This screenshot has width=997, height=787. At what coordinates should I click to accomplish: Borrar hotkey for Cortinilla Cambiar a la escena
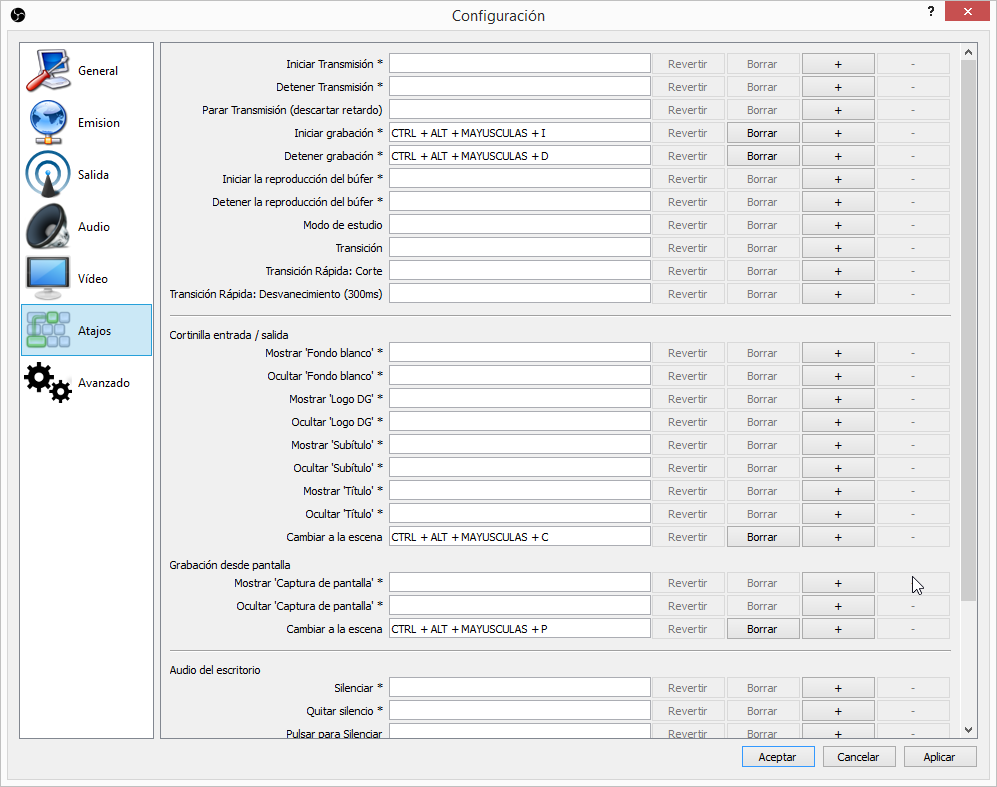(762, 537)
